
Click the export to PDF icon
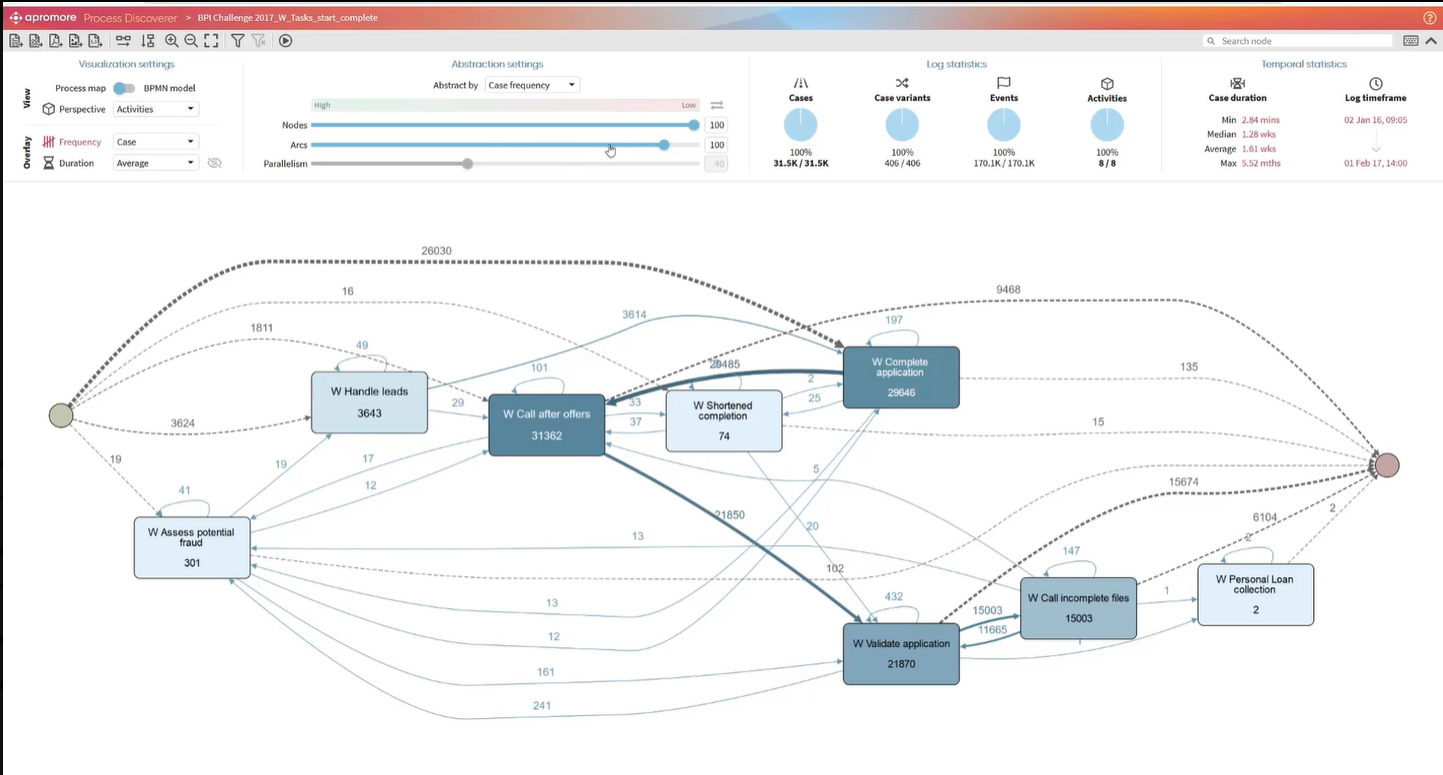pos(56,41)
